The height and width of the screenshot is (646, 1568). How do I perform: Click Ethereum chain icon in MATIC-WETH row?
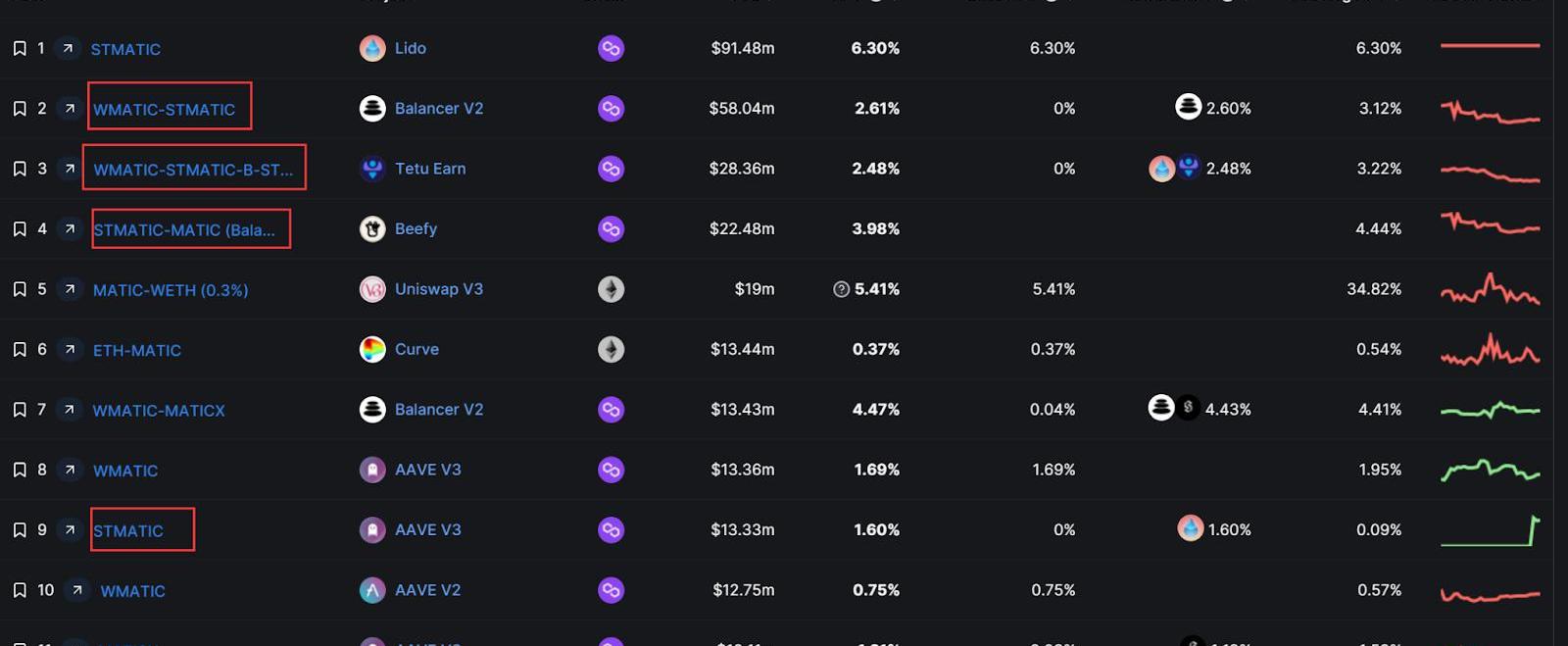click(611, 289)
